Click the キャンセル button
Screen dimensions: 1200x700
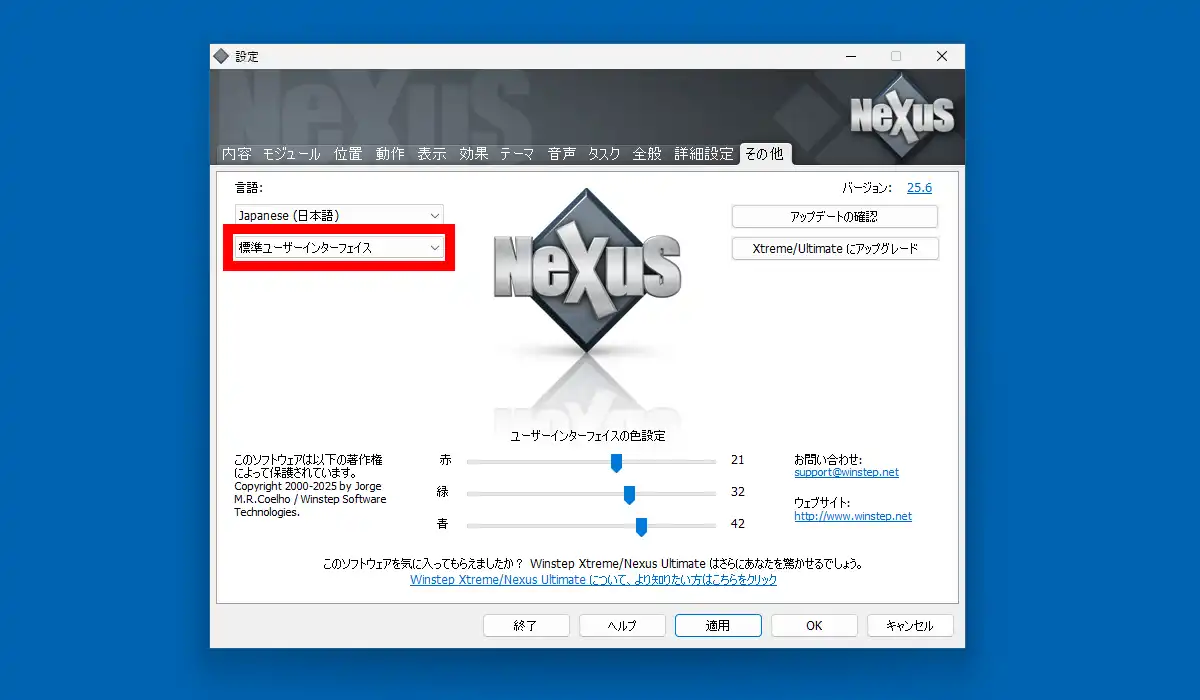pyautogui.click(x=910, y=625)
